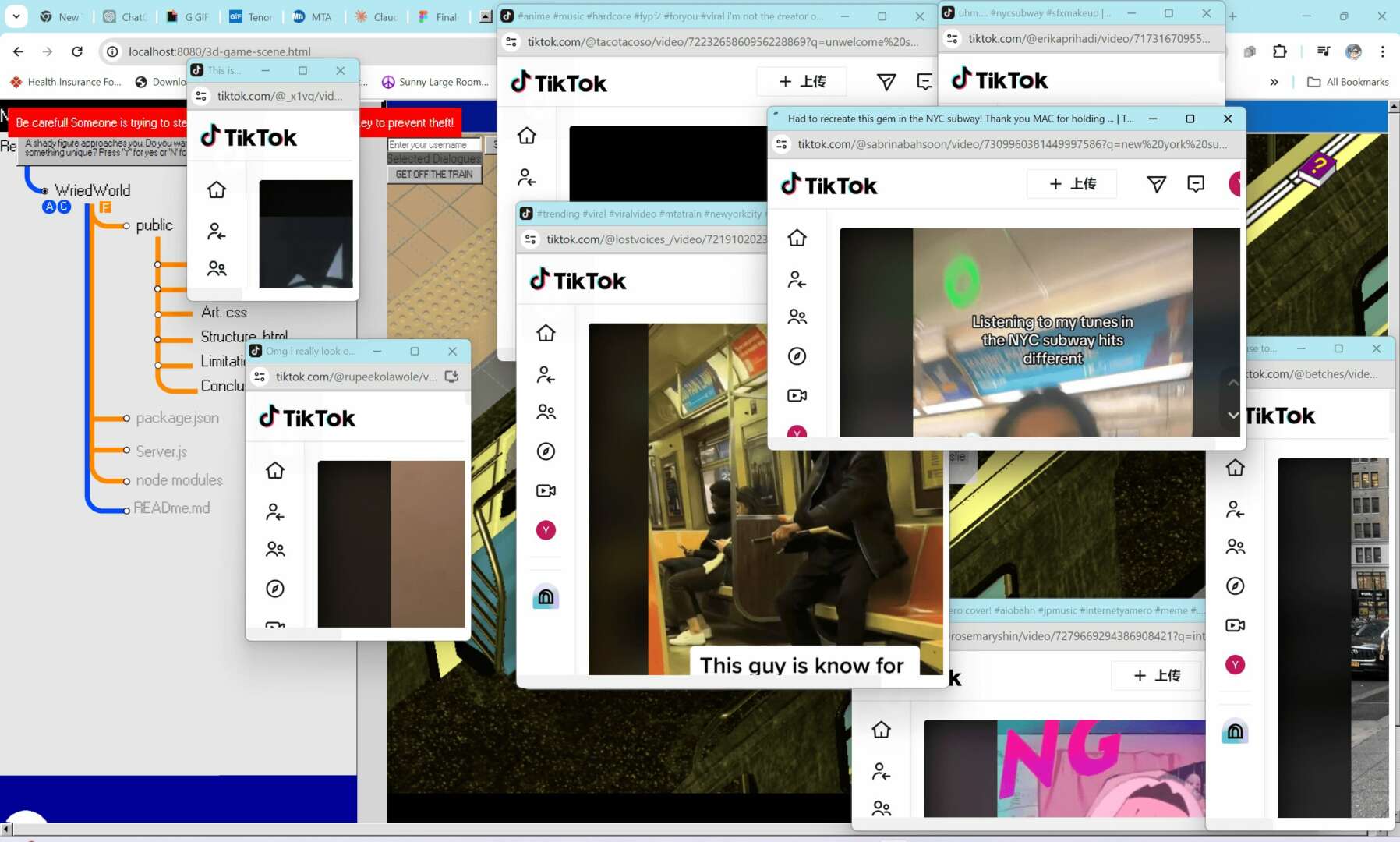Image resolution: width=1400 pixels, height=842 pixels.
Task: Open messages icon in sabrinabahsoon TikTok header
Action: pos(1195,184)
